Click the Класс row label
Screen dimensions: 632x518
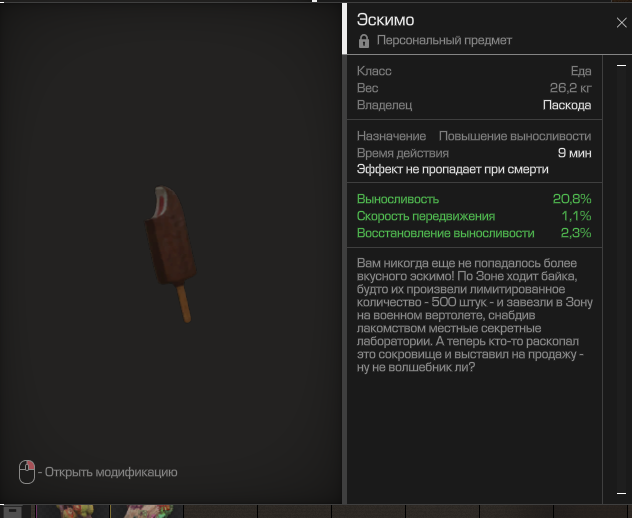pyautogui.click(x=374, y=71)
